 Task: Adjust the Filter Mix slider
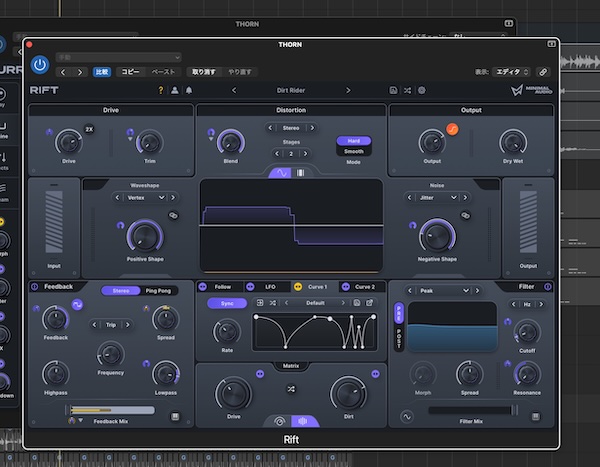[x=473, y=410]
